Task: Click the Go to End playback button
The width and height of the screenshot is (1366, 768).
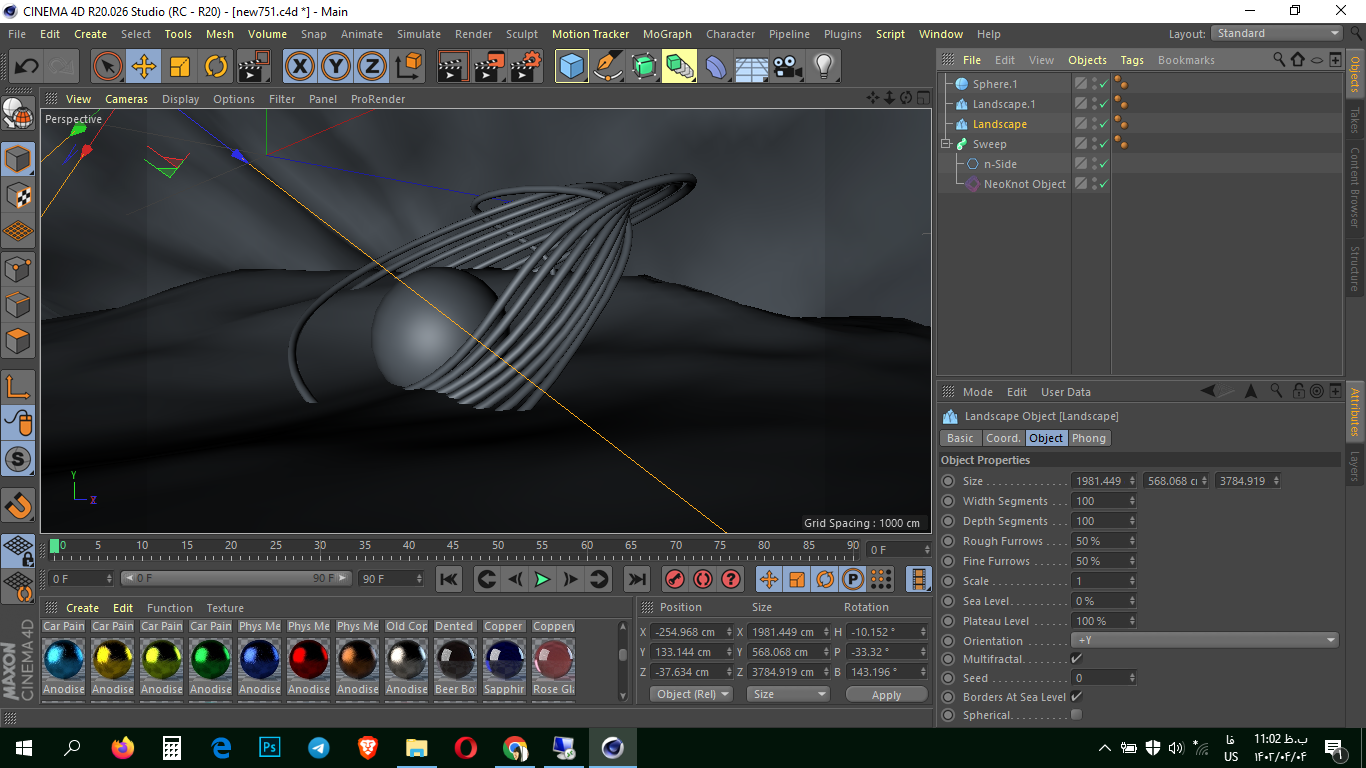Action: tap(636, 579)
